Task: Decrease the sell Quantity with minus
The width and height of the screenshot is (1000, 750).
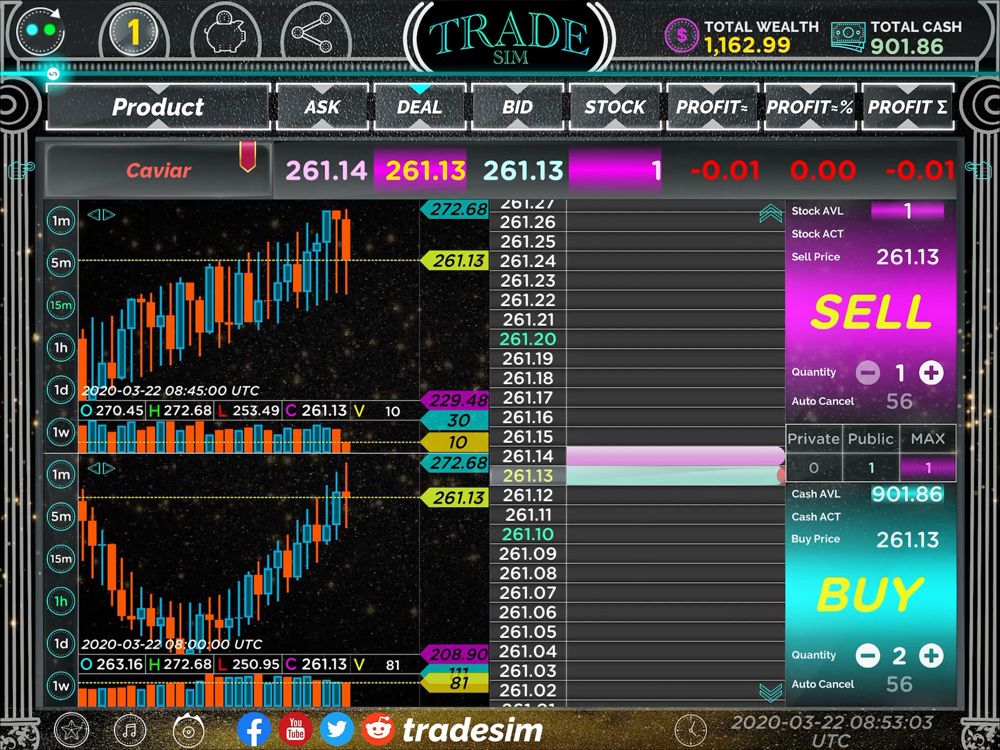Action: point(867,372)
